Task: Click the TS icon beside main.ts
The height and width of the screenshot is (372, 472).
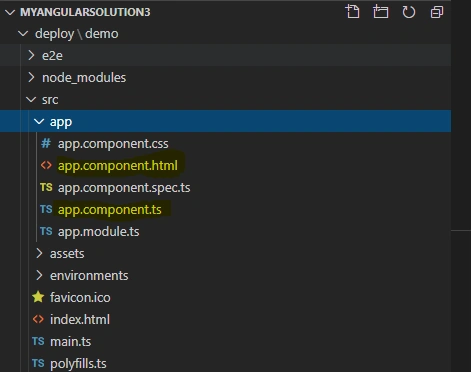Action: click(38, 341)
